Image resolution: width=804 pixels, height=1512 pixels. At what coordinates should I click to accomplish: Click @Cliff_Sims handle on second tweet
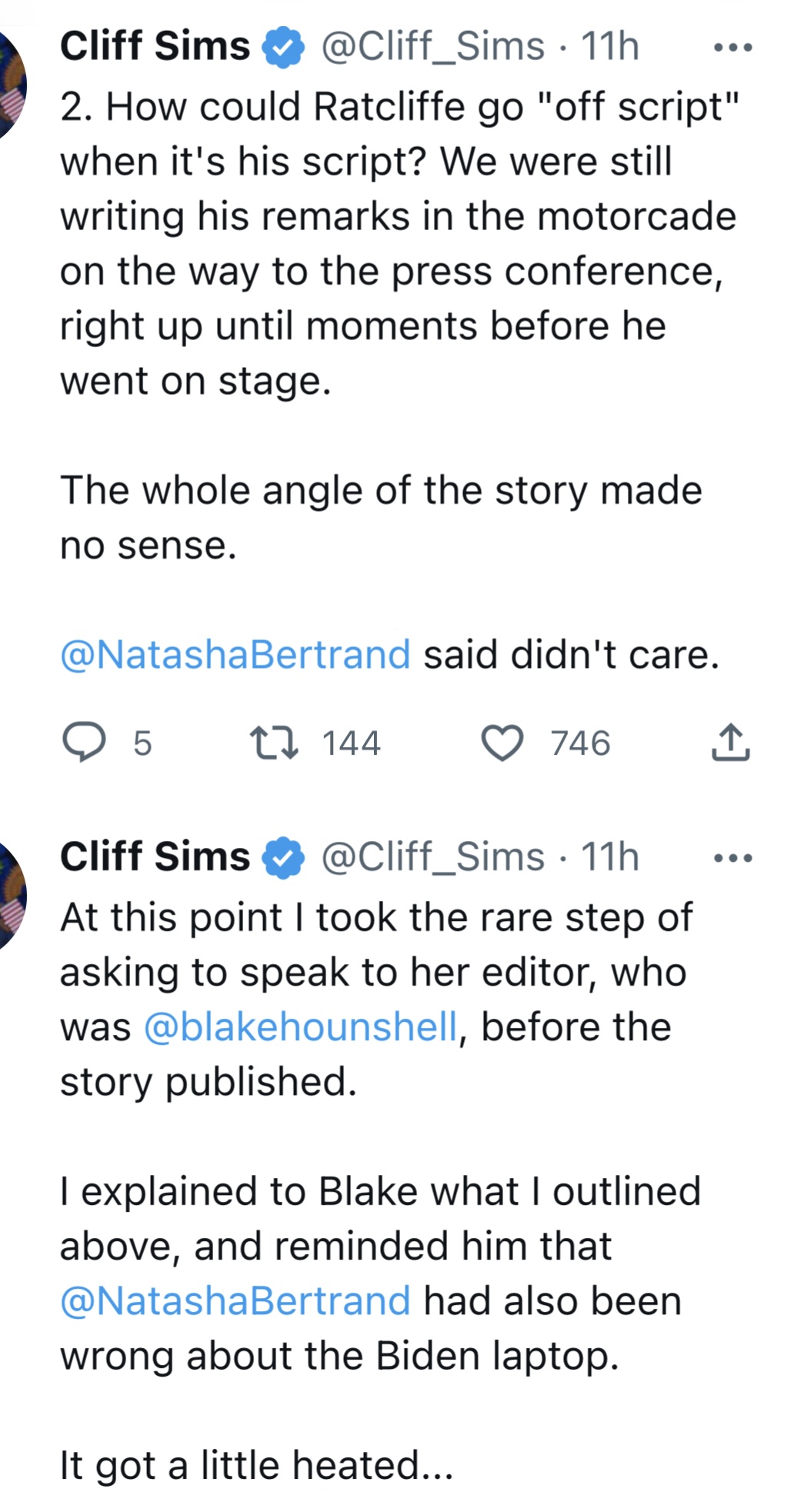tap(432, 856)
